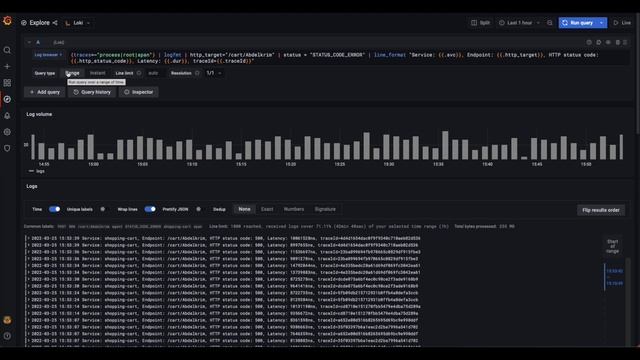Click the Logs panel title
The width and height of the screenshot is (640, 360).
(x=32, y=186)
